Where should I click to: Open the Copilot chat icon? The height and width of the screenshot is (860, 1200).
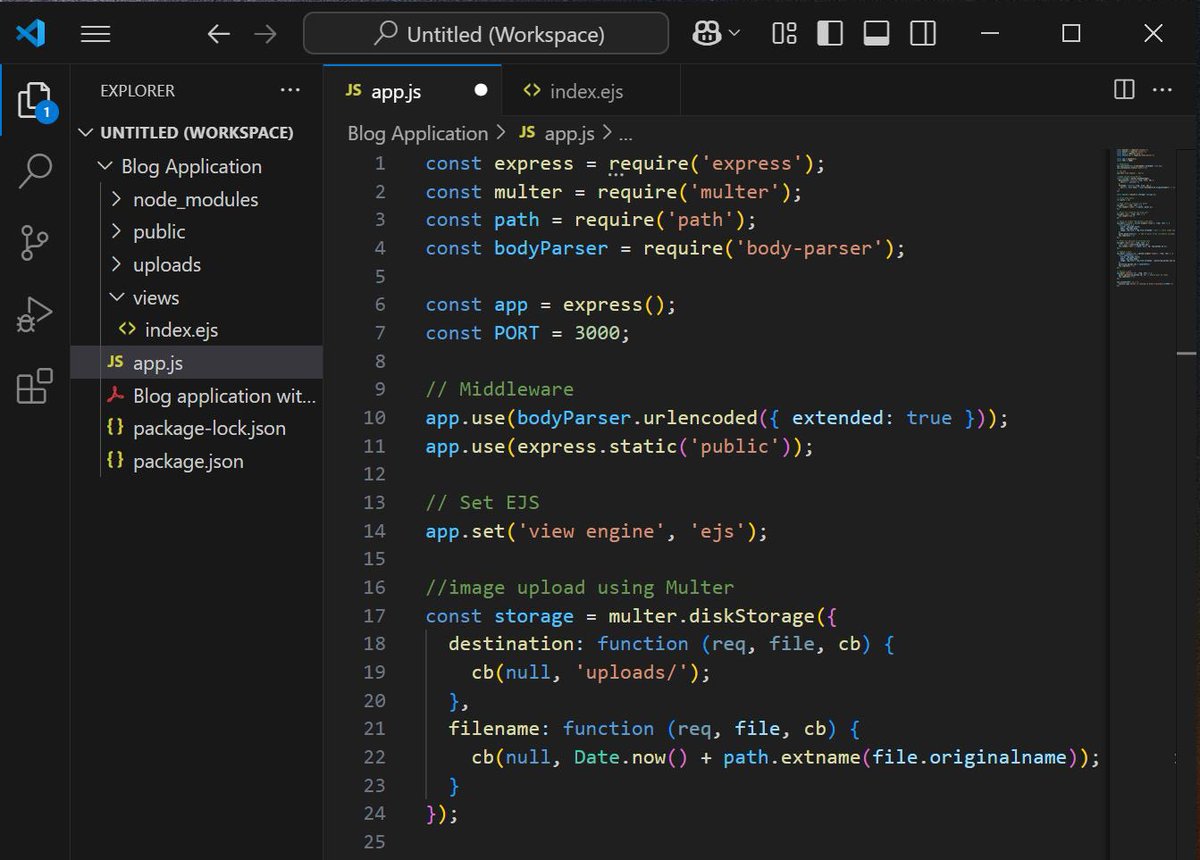click(707, 34)
